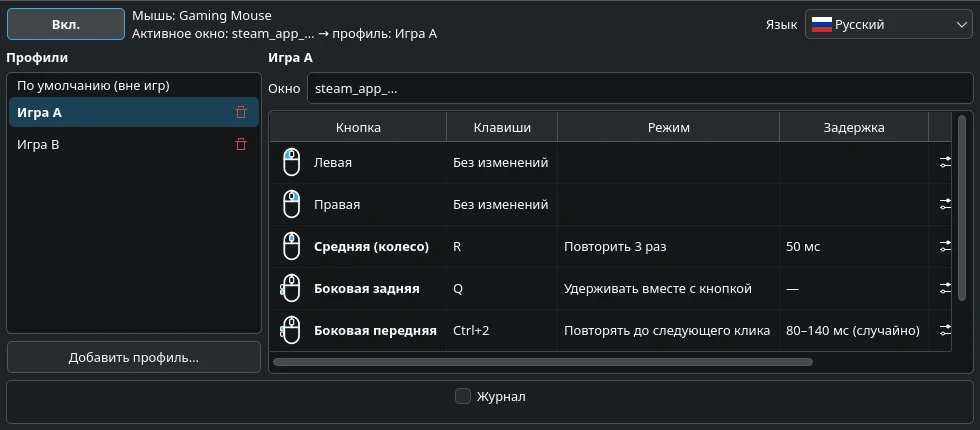
Task: Click the Russian flag icon
Action: pyautogui.click(x=821, y=25)
